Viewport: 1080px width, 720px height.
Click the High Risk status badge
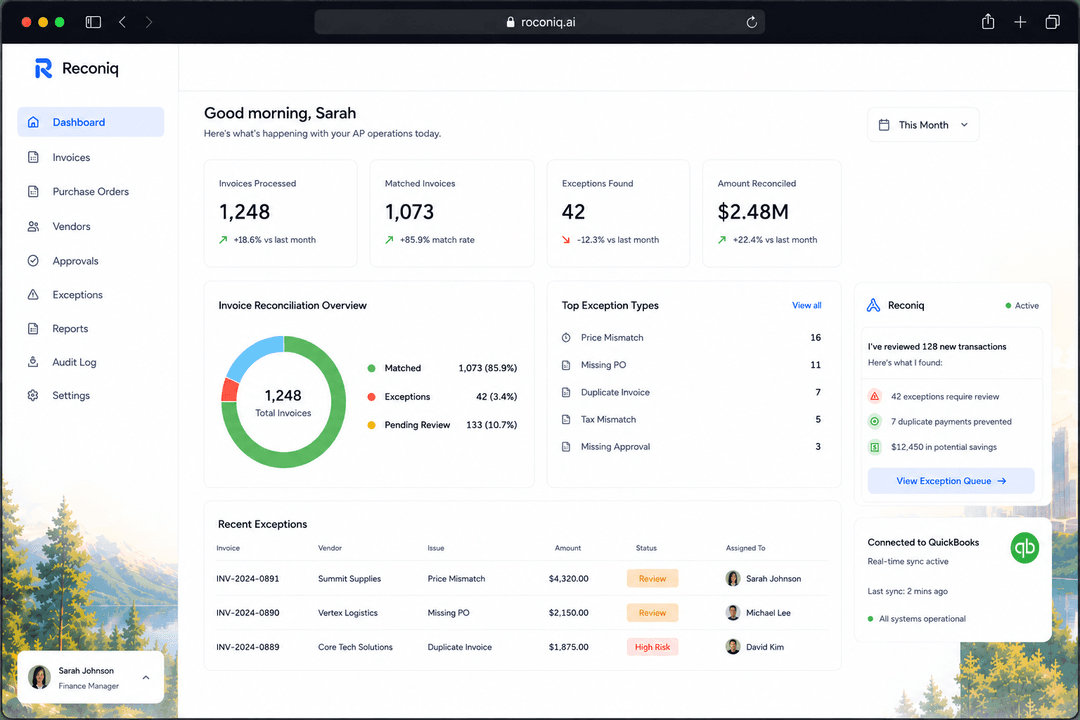coord(652,647)
